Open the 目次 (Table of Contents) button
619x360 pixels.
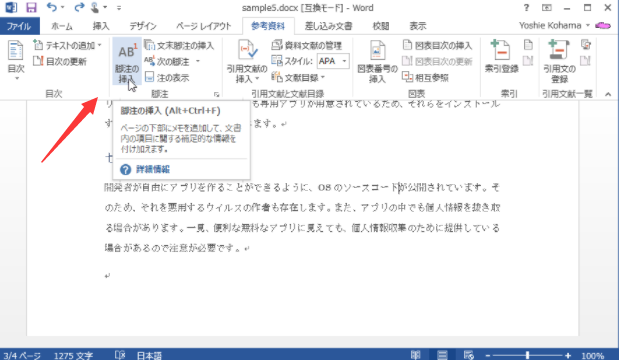(x=16, y=60)
